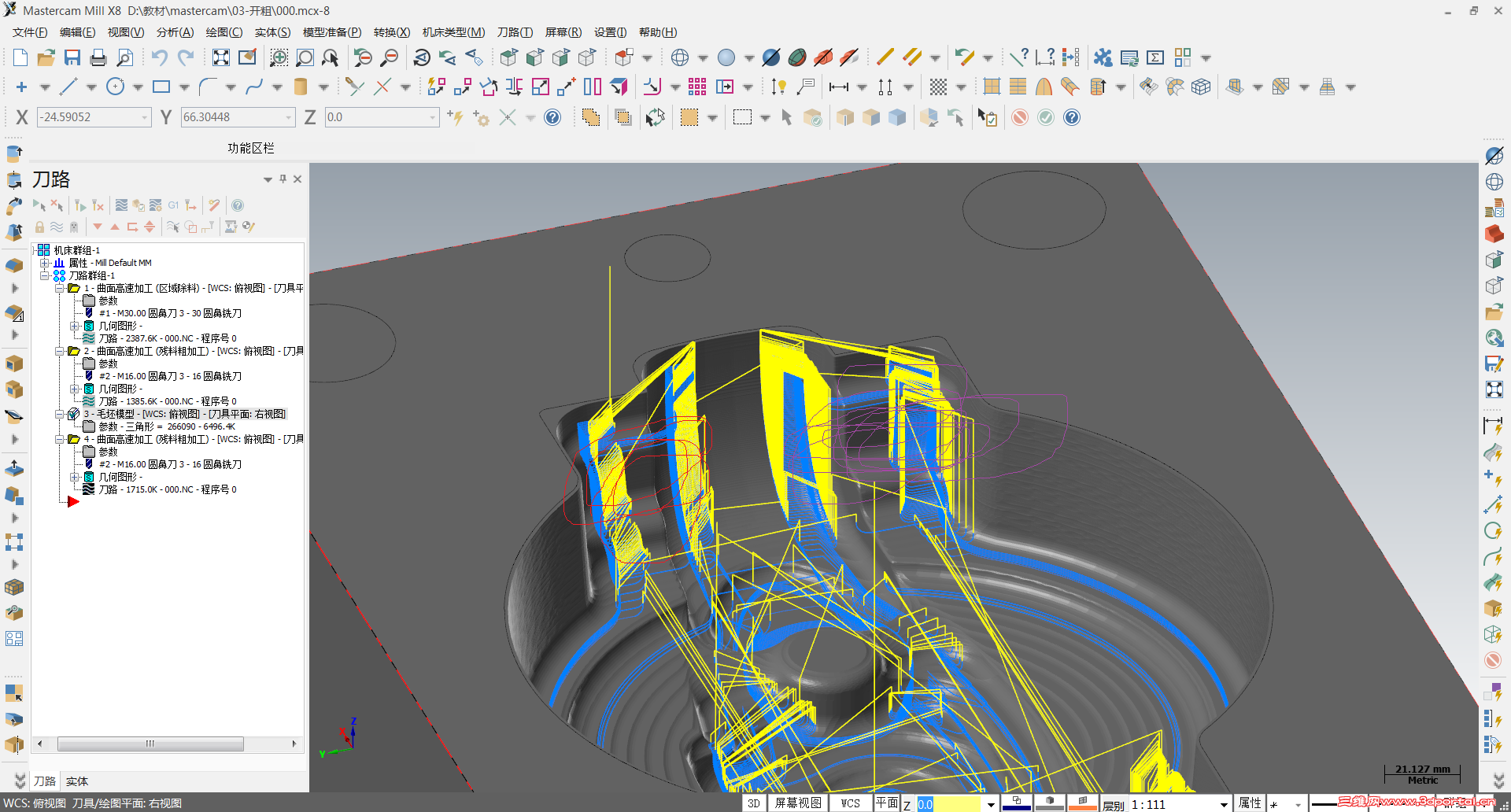This screenshot has width=1511, height=812.
Task: Expand the 属性 Mill Default MM node
Action: pos(45,263)
